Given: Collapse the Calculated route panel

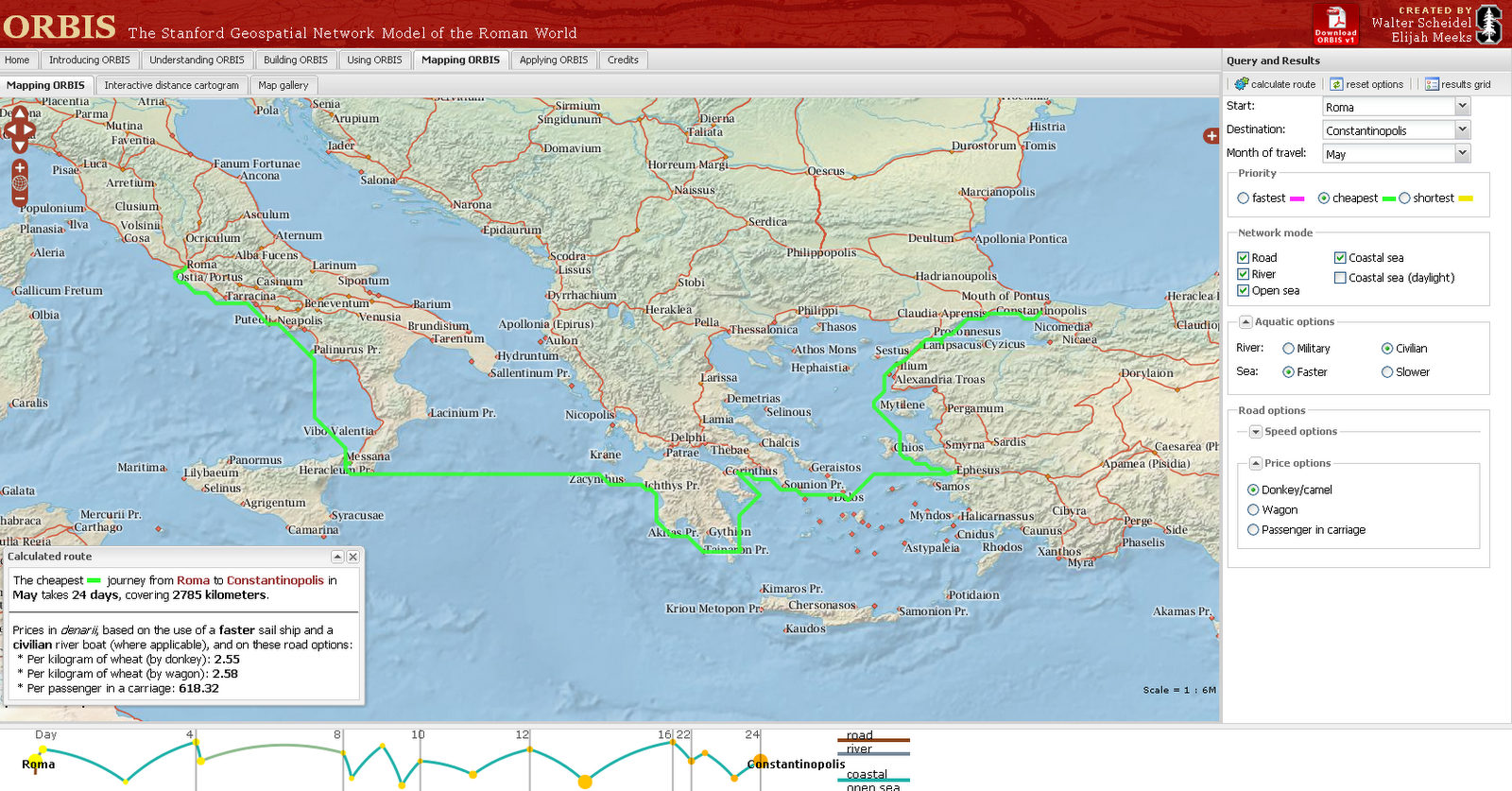Looking at the screenshot, I should pos(337,557).
